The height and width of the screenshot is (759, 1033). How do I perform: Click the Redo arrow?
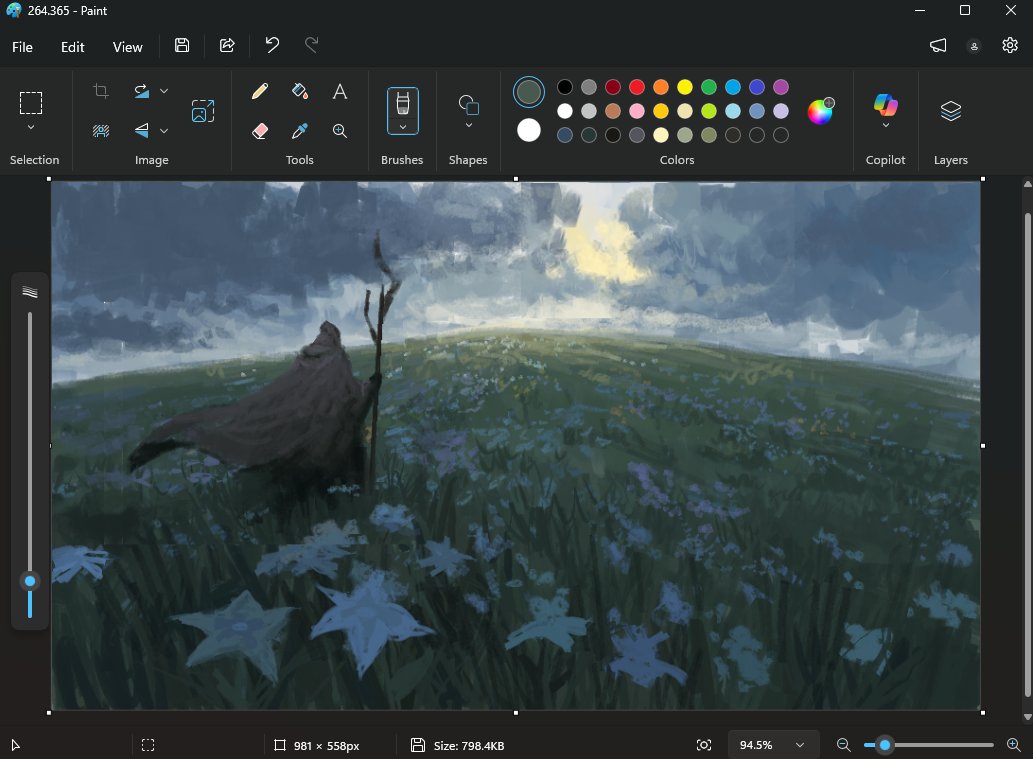[x=312, y=45]
